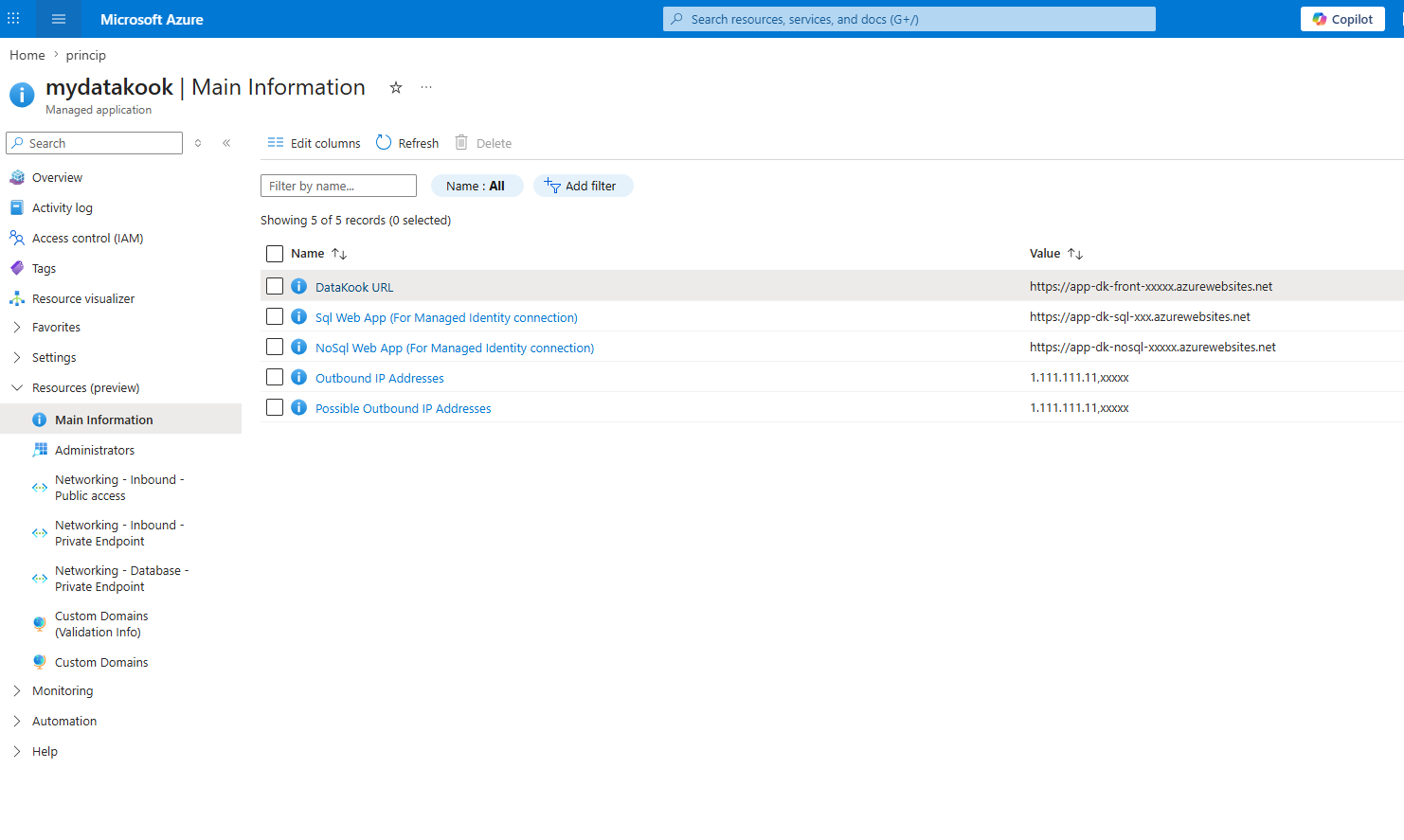This screenshot has width=1404, height=840.
Task: Check the DataKook URL row checkbox
Action: point(275,286)
